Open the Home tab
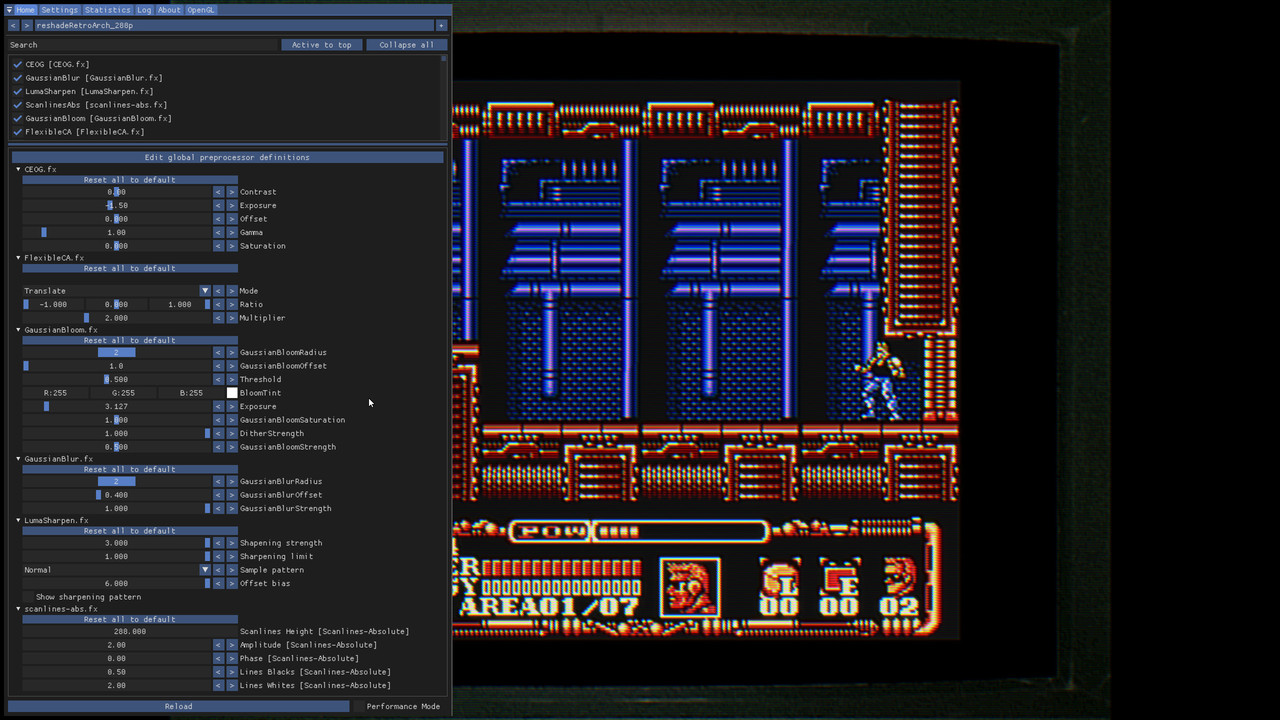 click(25, 10)
